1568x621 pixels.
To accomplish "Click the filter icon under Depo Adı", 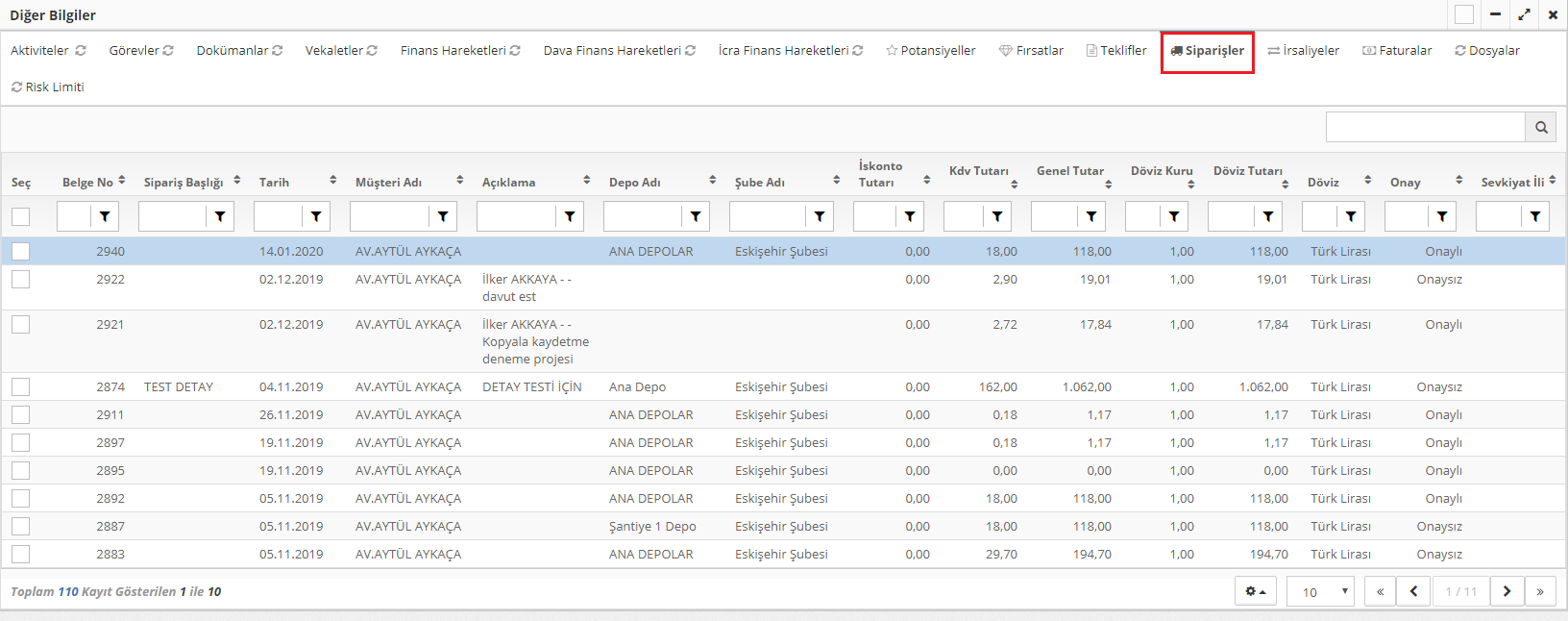I will [x=695, y=216].
